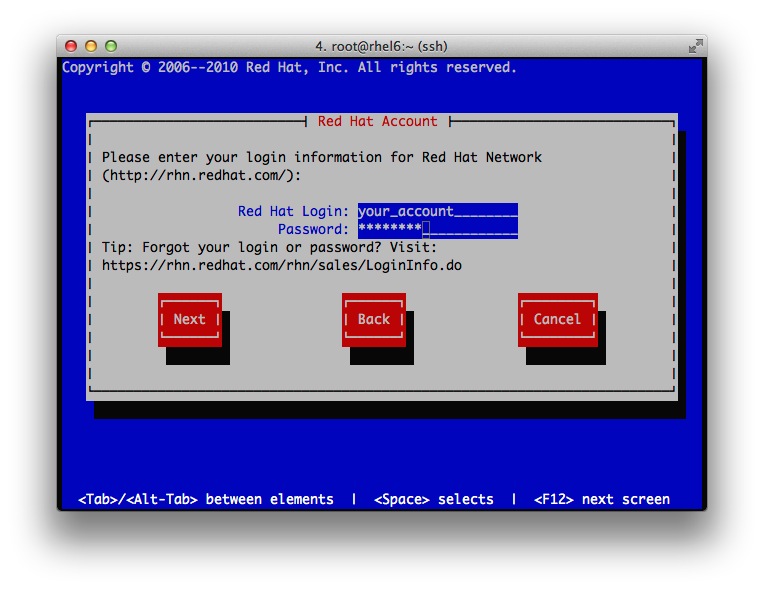Click the window title root@rhel6:~ (ssh)
The height and width of the screenshot is (590, 764).
[382, 46]
